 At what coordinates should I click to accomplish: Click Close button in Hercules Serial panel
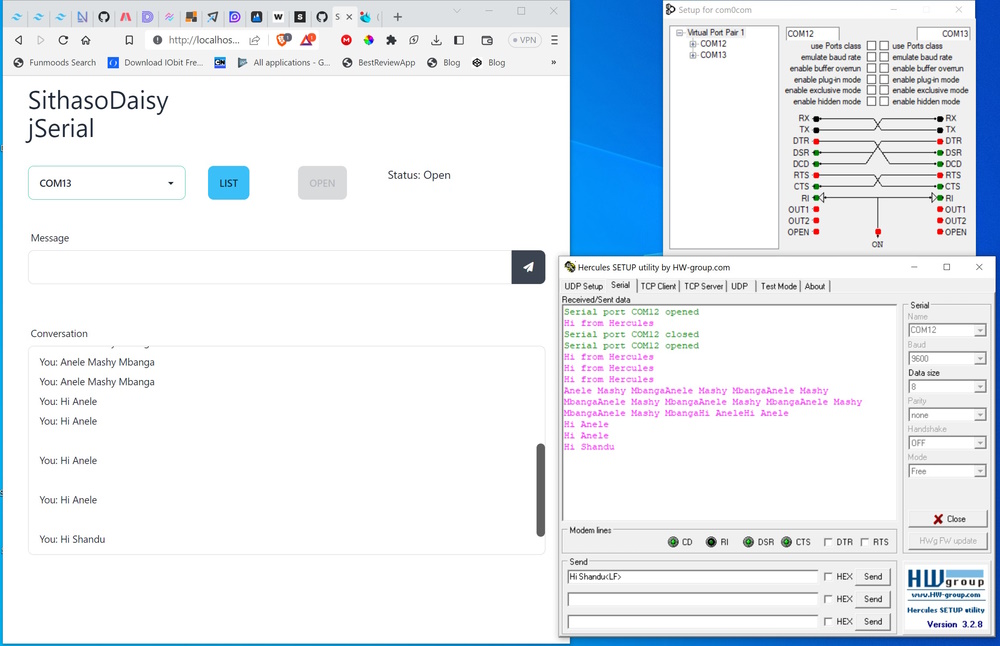pyautogui.click(x=947, y=519)
